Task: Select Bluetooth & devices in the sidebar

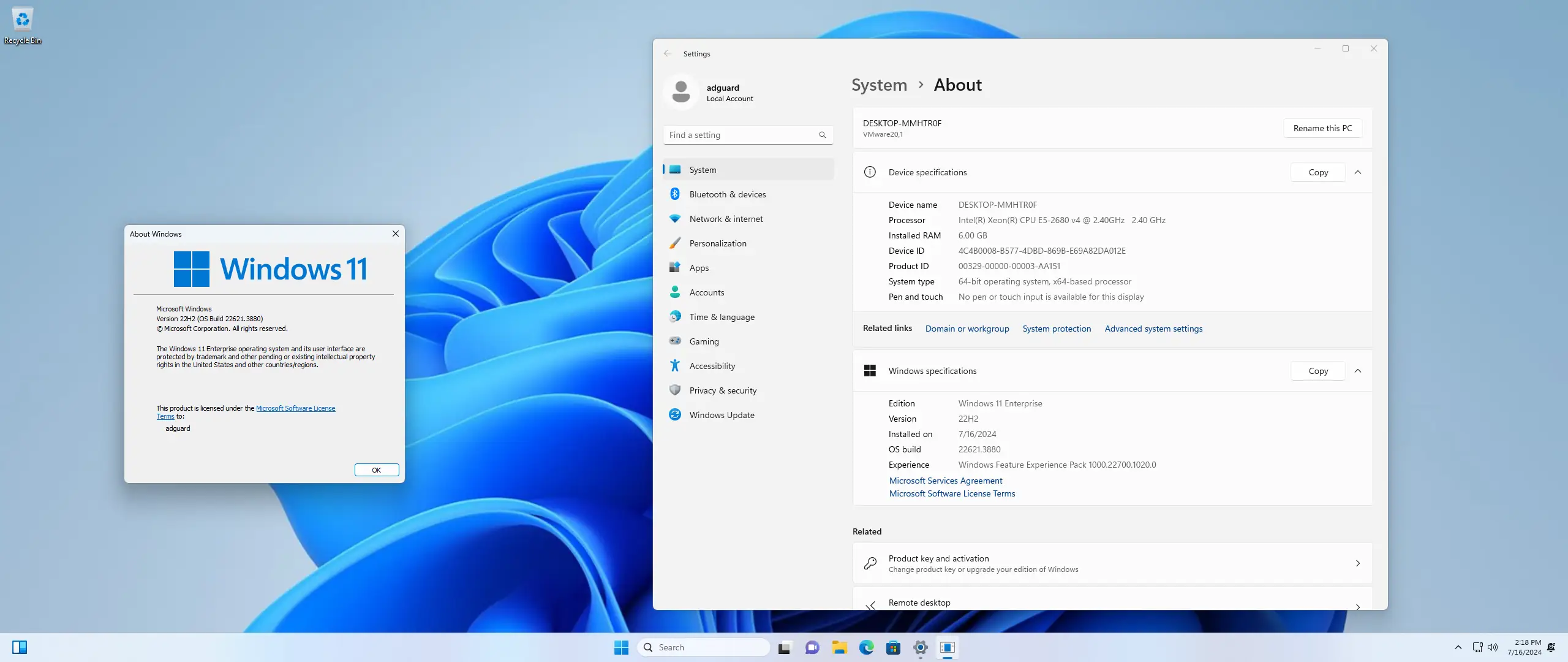Action: [727, 194]
